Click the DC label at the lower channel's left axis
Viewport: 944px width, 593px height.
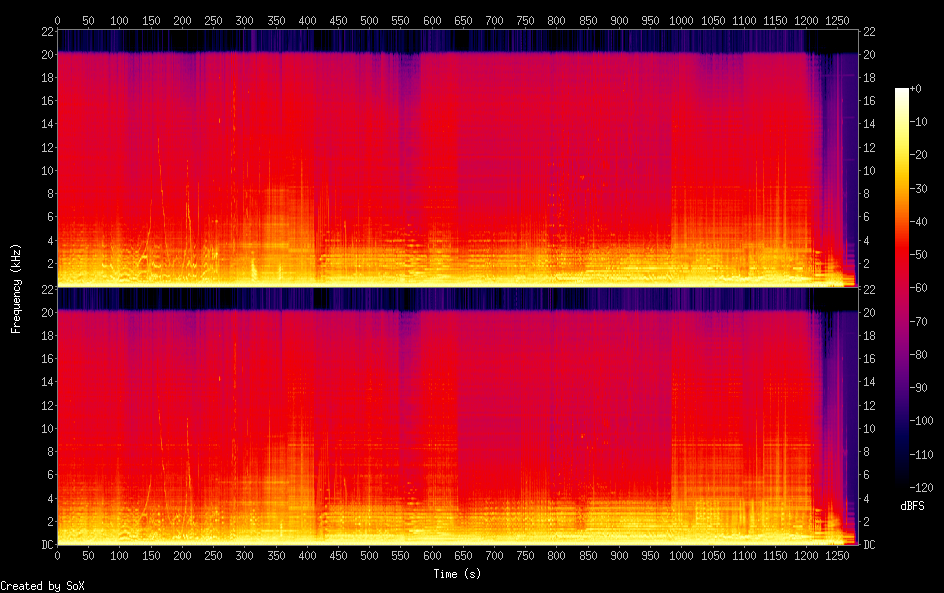click(x=45, y=545)
